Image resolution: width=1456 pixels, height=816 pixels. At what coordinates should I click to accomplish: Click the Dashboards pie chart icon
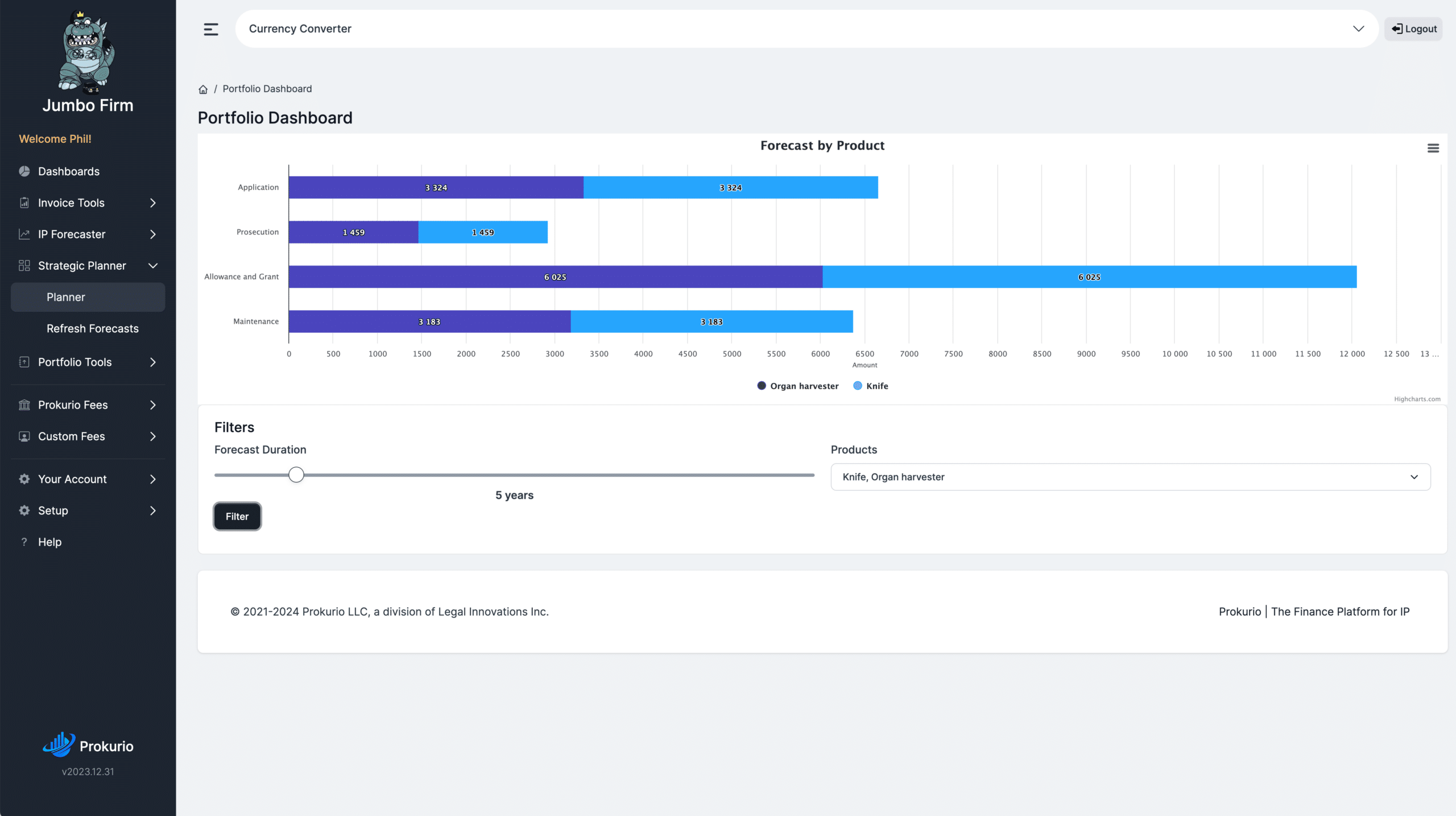coord(24,171)
